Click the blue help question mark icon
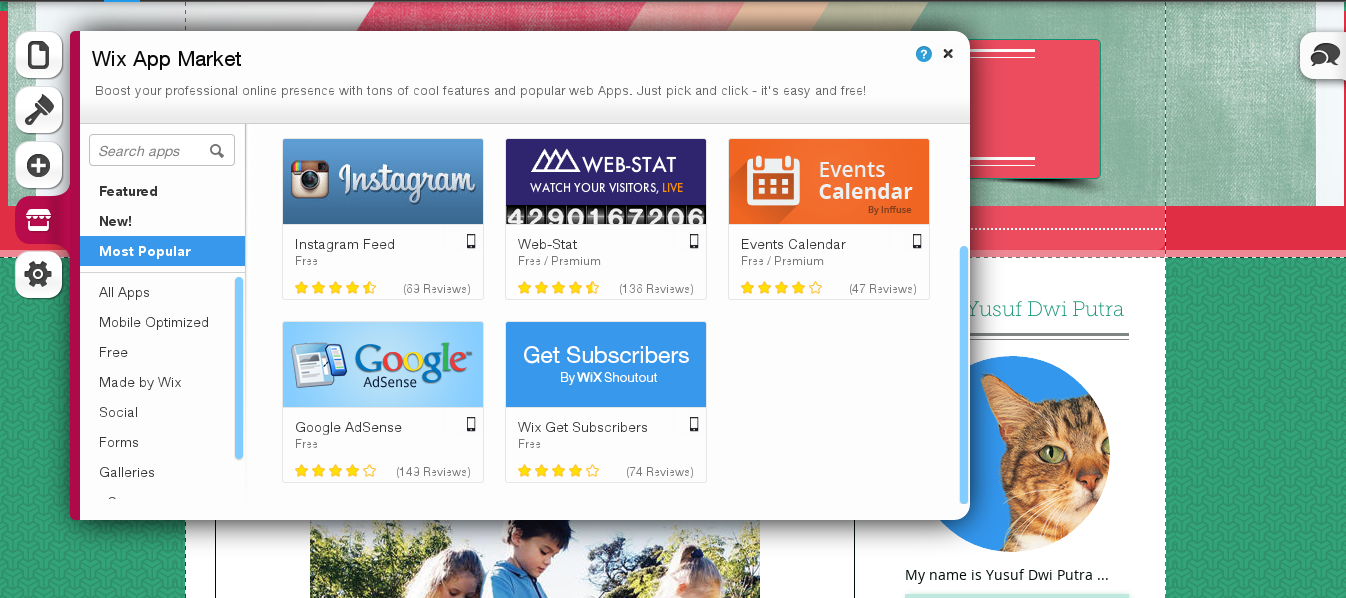 coord(923,54)
